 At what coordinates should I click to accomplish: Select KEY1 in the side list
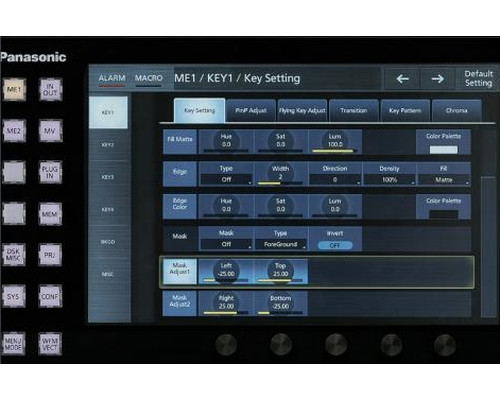[108, 113]
